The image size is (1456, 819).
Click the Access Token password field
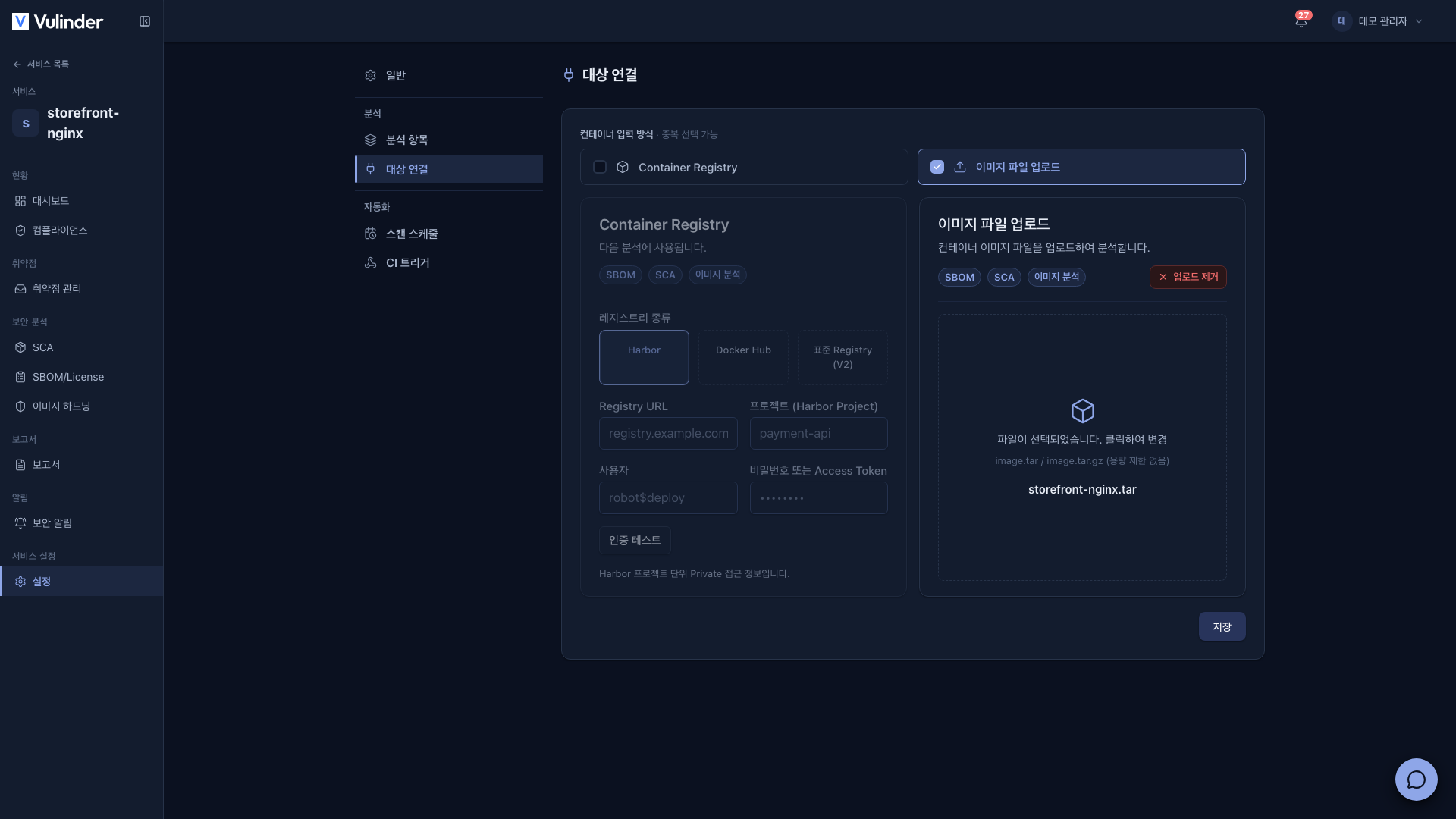coord(819,498)
